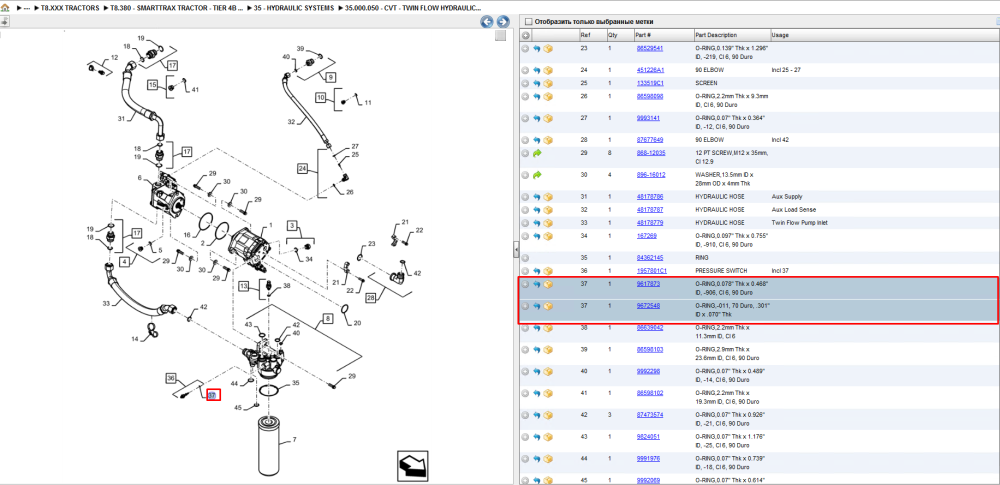1000x485 pixels.
Task: Click the large arrow icon below the diagram
Action: (411, 466)
